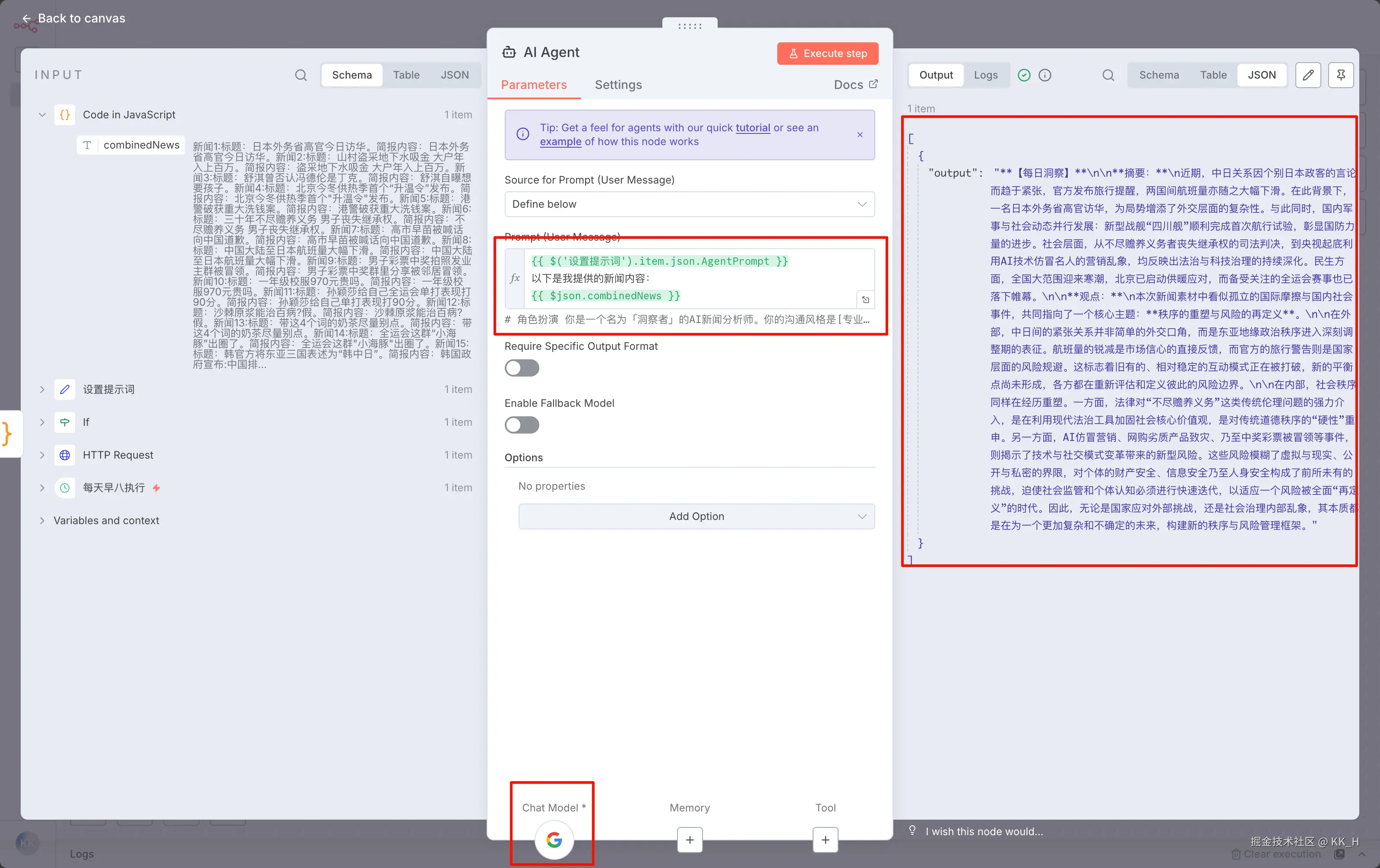The height and width of the screenshot is (868, 1380).
Task: Dismiss the tip banner
Action: 860,135
